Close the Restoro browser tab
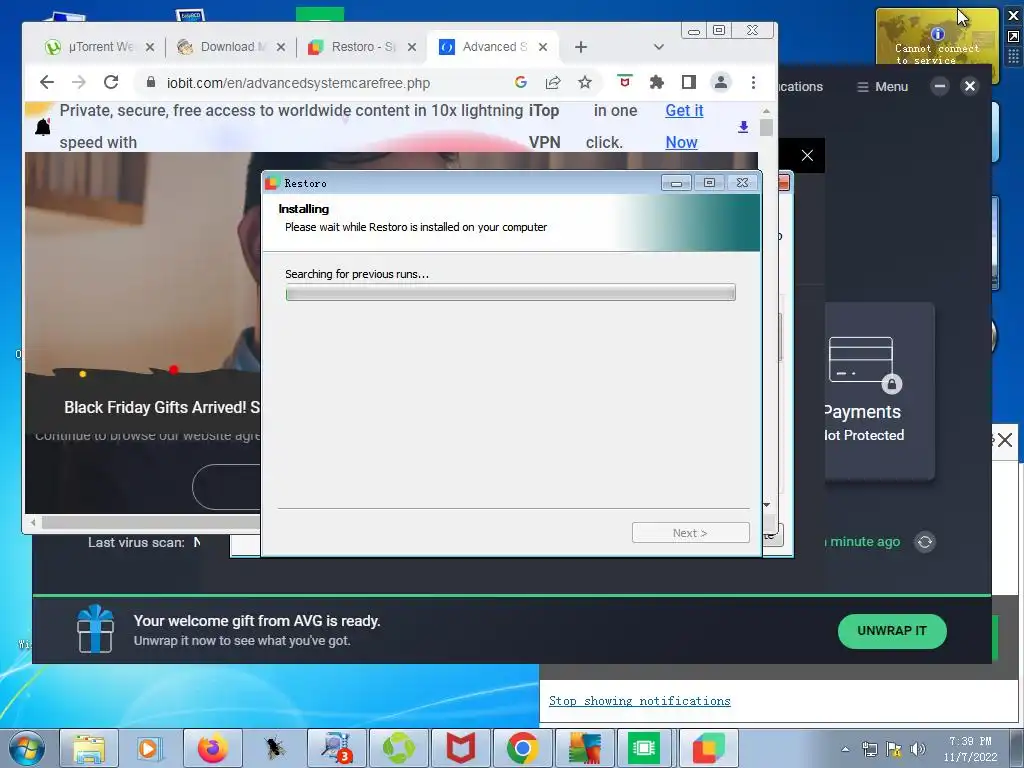The width and height of the screenshot is (1024, 768). (x=411, y=47)
